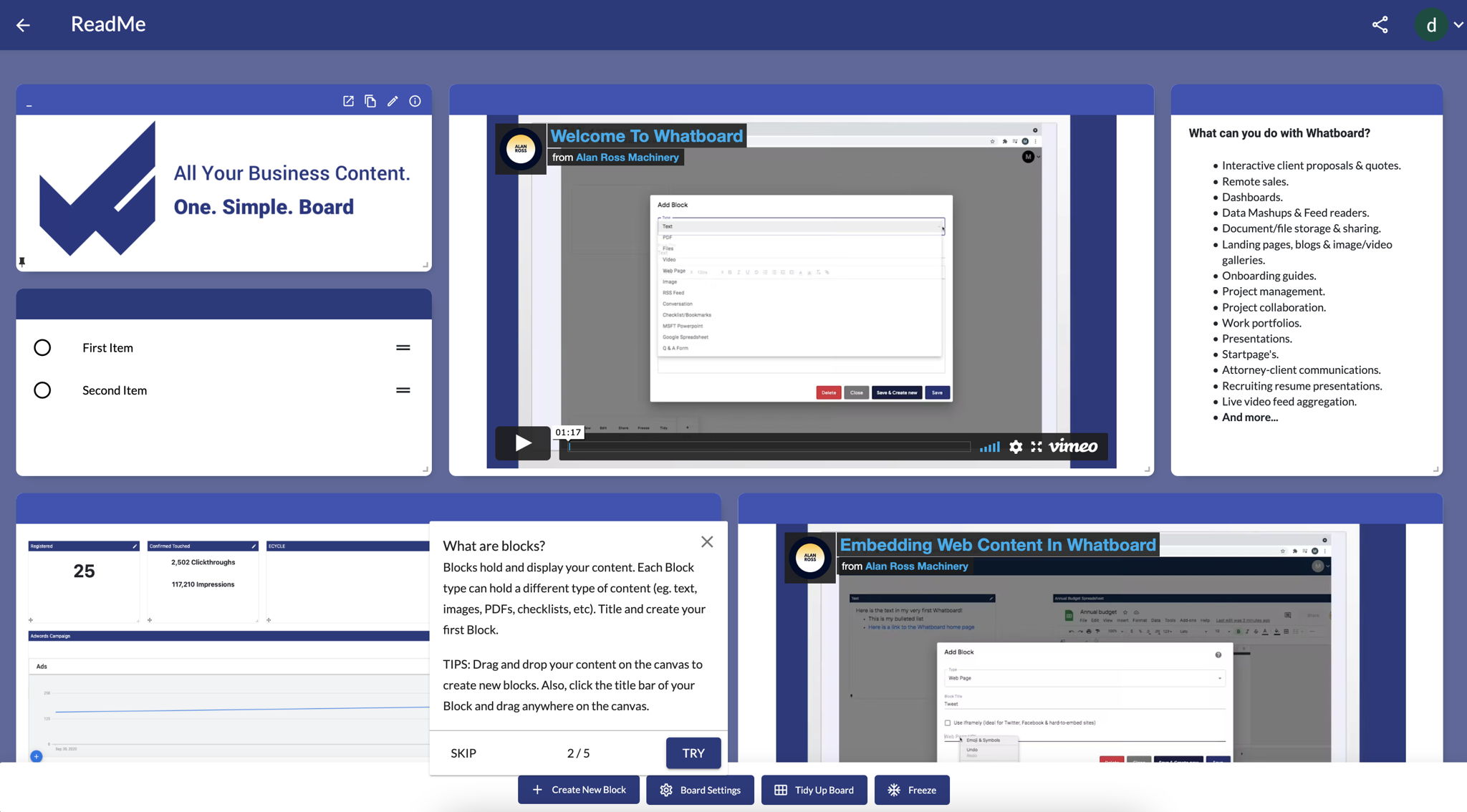This screenshot has height=812, width=1467.
Task: Click Alan Ross avatar on Embedding video
Action: coord(810,557)
